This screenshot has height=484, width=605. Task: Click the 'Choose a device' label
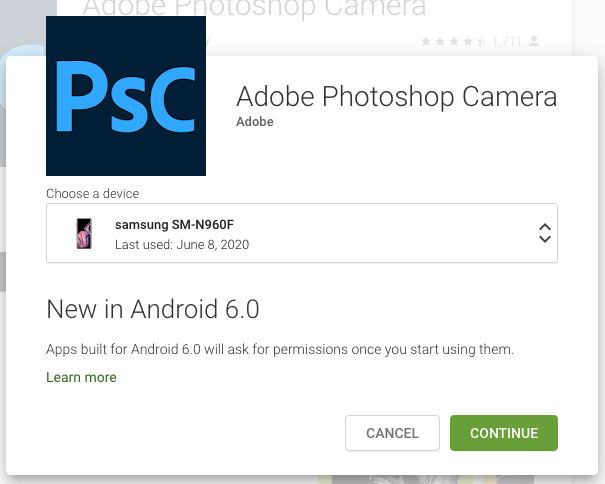tap(93, 193)
